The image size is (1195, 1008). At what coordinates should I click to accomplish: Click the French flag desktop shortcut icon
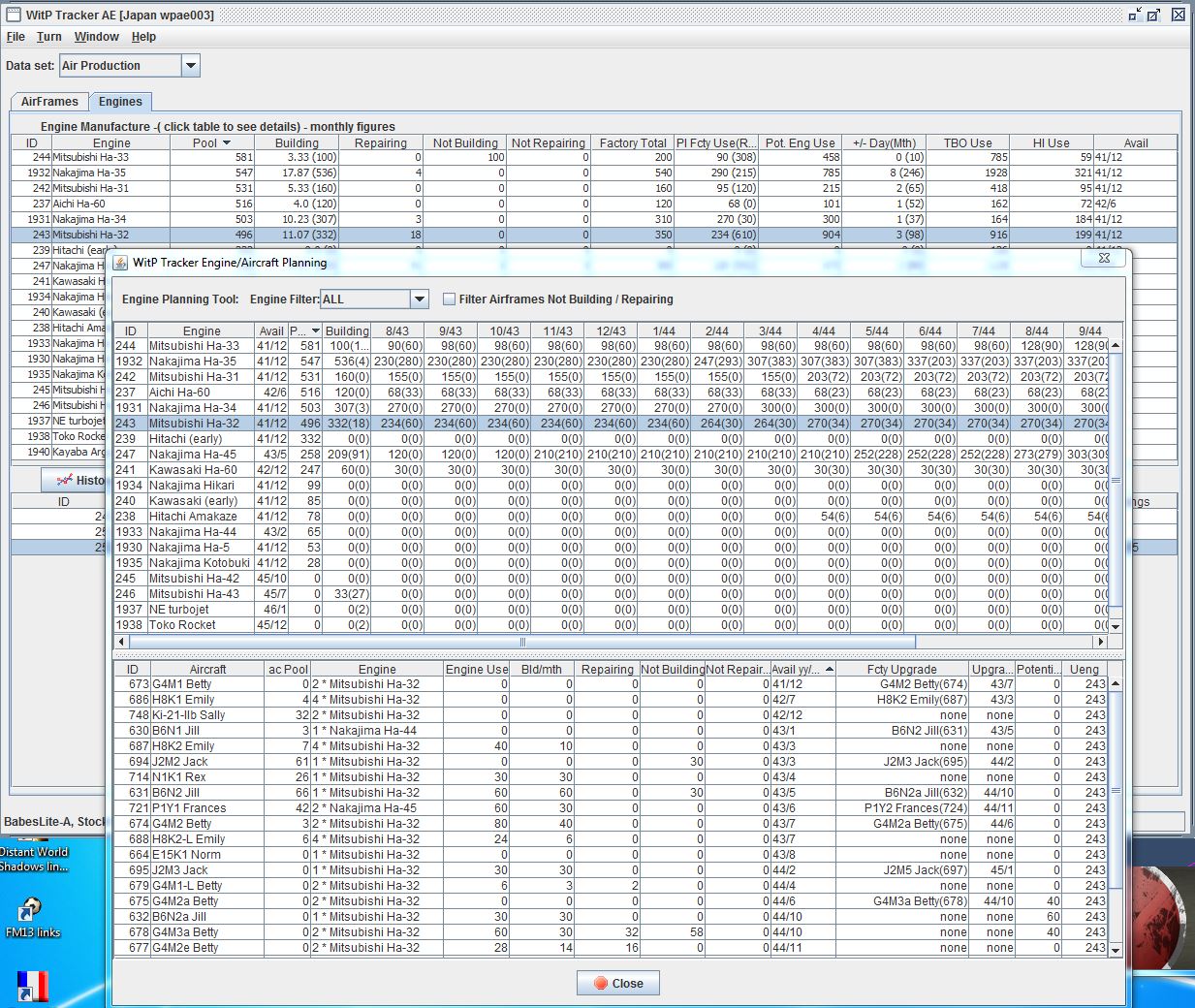click(32, 987)
